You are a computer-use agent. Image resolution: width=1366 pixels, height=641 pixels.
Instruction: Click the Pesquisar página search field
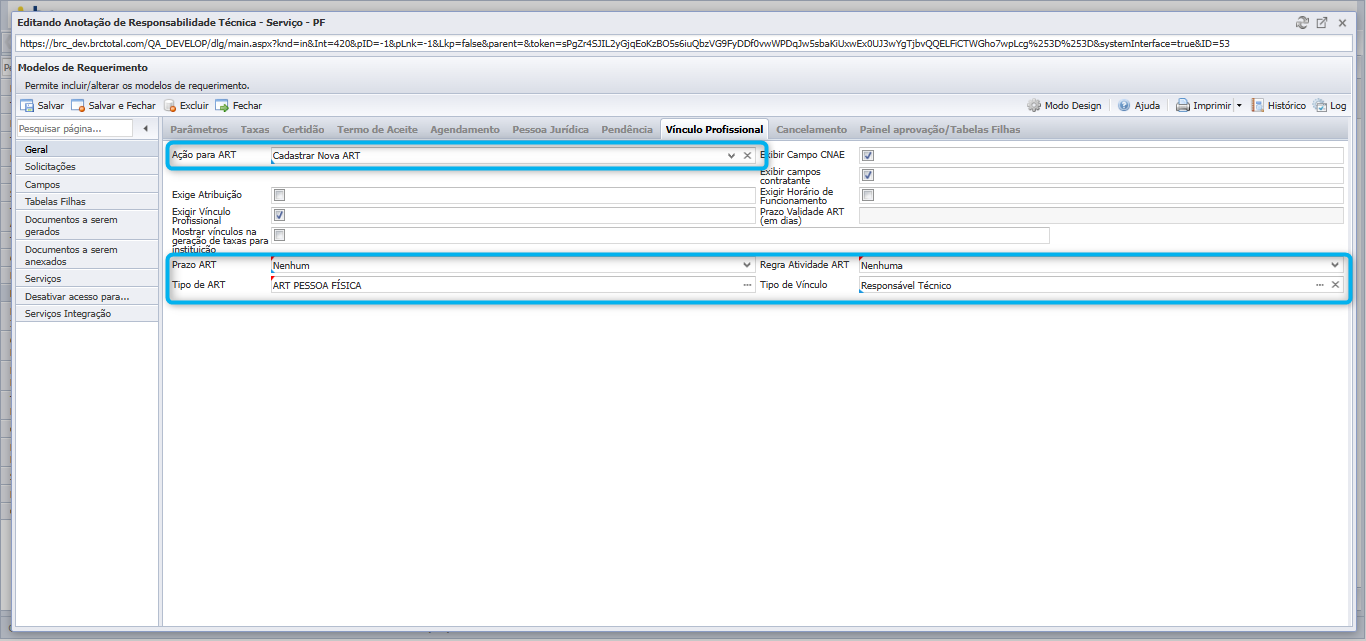click(x=75, y=128)
